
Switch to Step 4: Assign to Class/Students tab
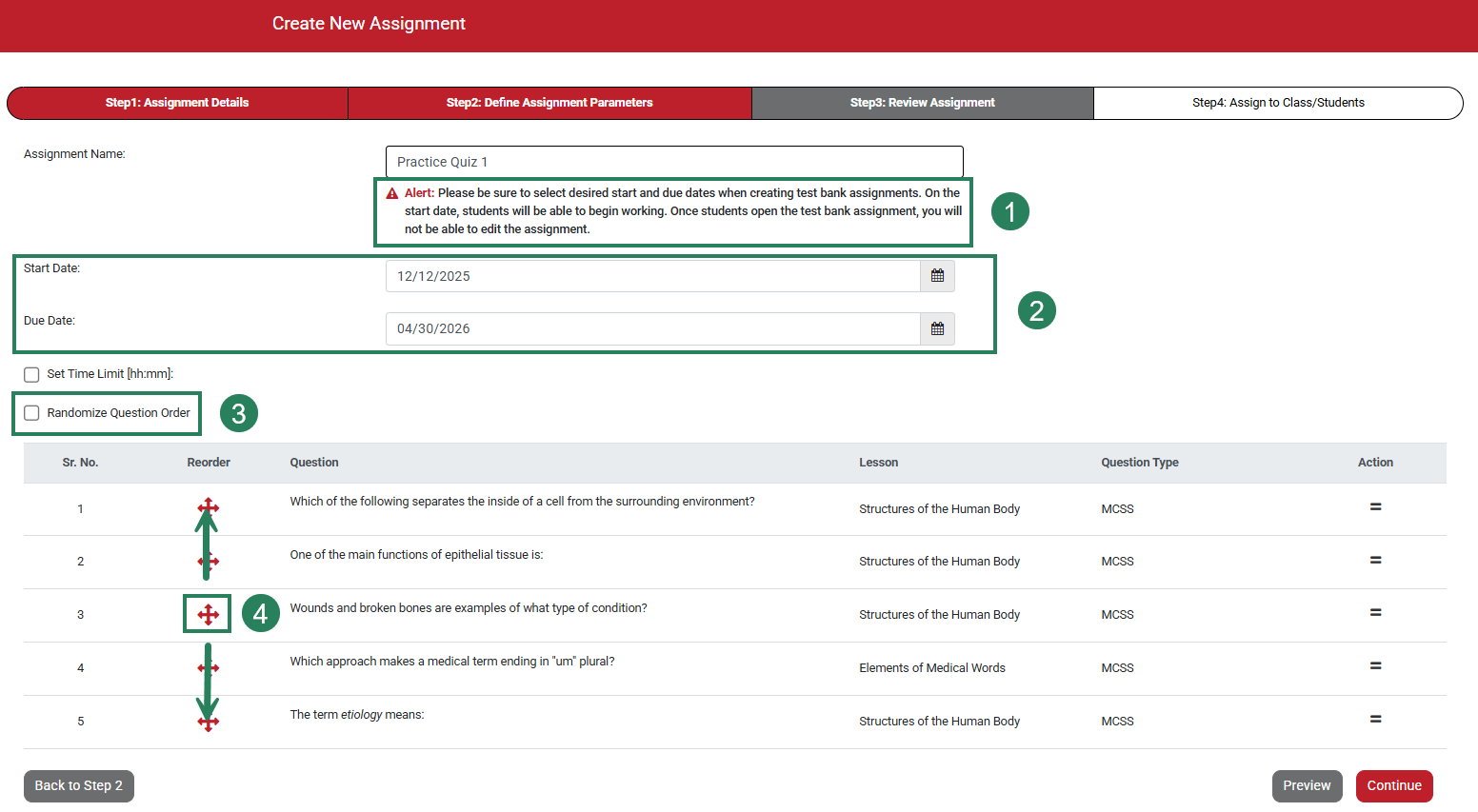1278,102
